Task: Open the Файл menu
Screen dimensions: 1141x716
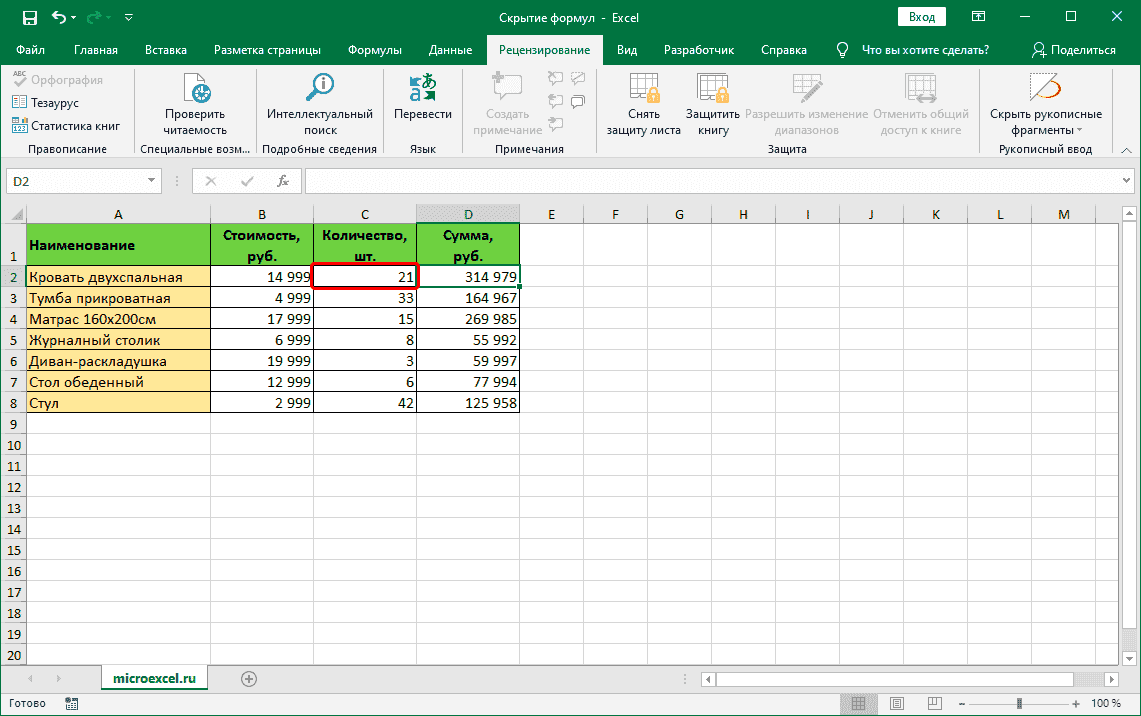Action: click(x=30, y=50)
